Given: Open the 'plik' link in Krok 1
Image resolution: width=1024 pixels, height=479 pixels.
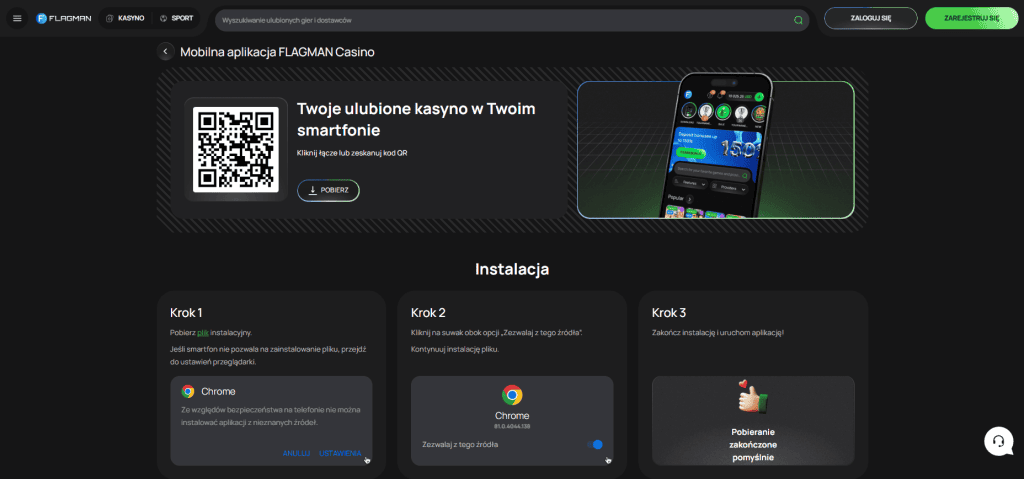Looking at the screenshot, I should coord(203,333).
